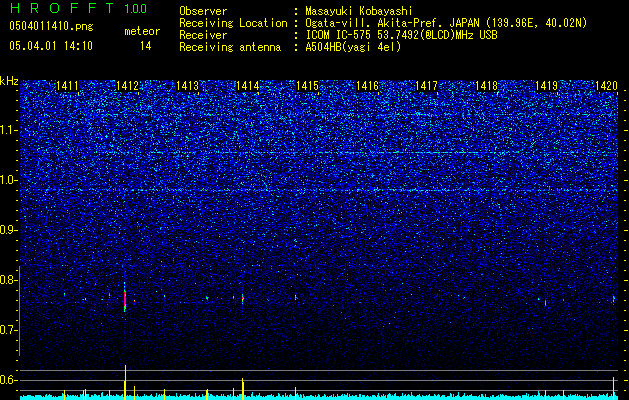Click the Observer label
Screen dimensions: 629x400
(x=203, y=12)
